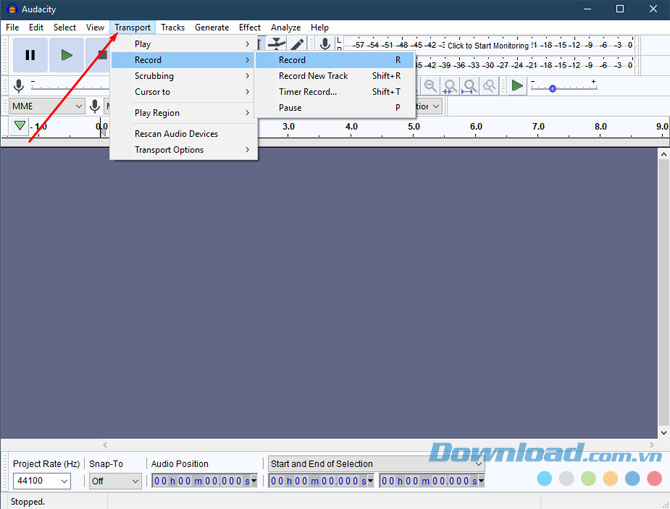Open the Project Rate 44100 dropdown
This screenshot has width=670, height=509.
click(41, 481)
